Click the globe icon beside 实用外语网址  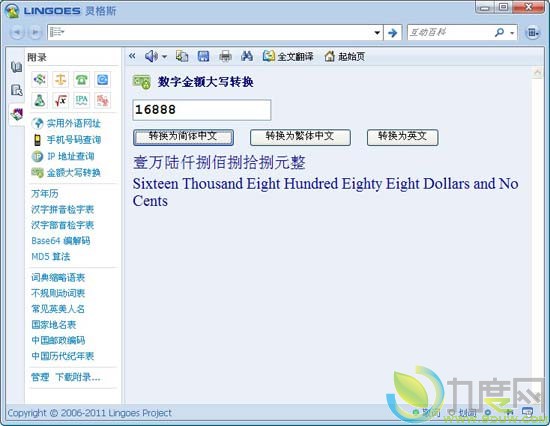[38, 123]
